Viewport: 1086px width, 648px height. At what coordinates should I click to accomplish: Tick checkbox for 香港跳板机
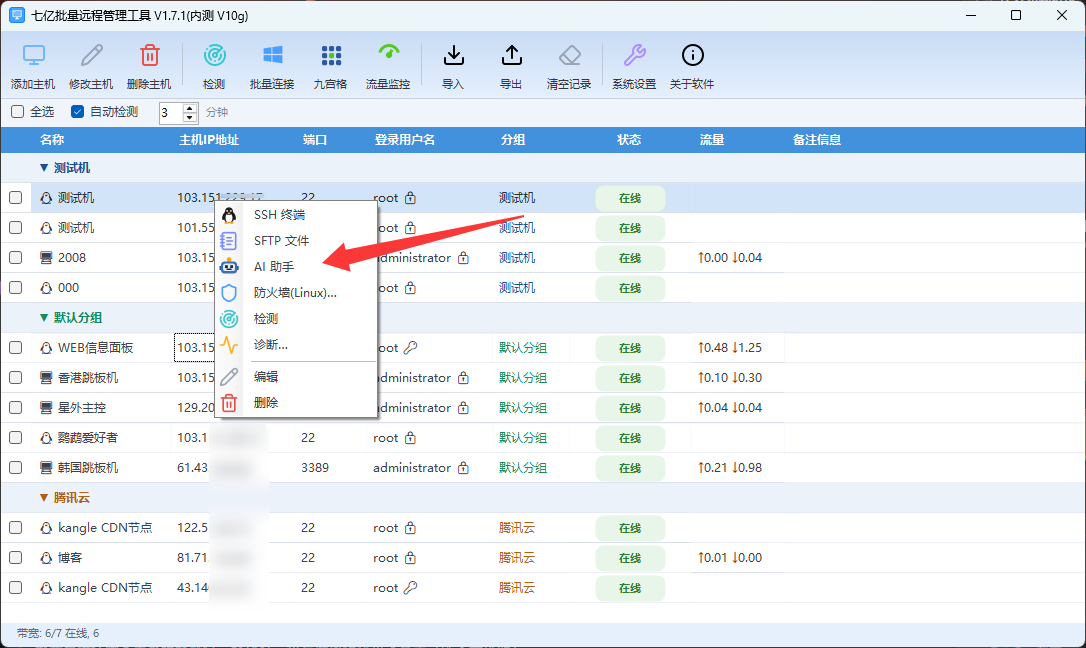coord(15,377)
